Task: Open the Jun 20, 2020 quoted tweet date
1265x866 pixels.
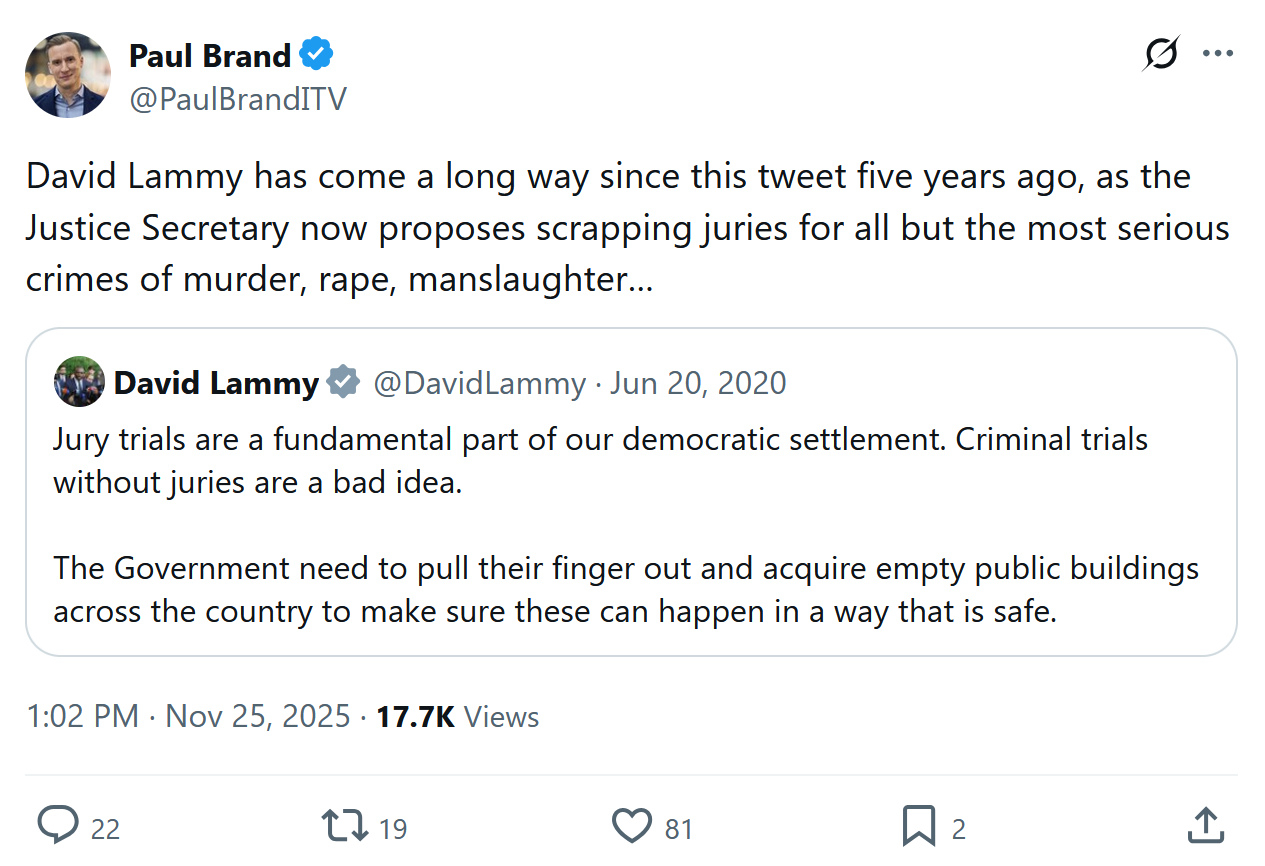Action: click(698, 382)
